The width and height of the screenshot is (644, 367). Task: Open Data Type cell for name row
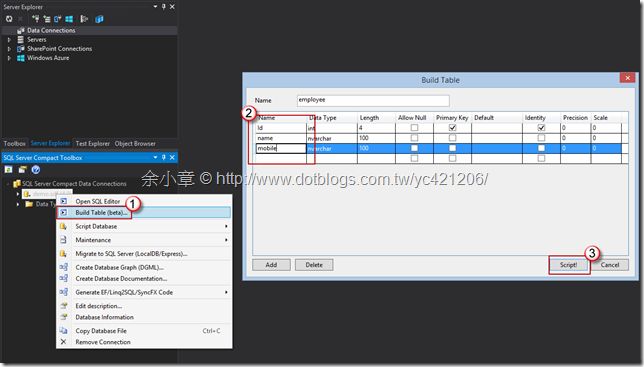click(x=332, y=138)
